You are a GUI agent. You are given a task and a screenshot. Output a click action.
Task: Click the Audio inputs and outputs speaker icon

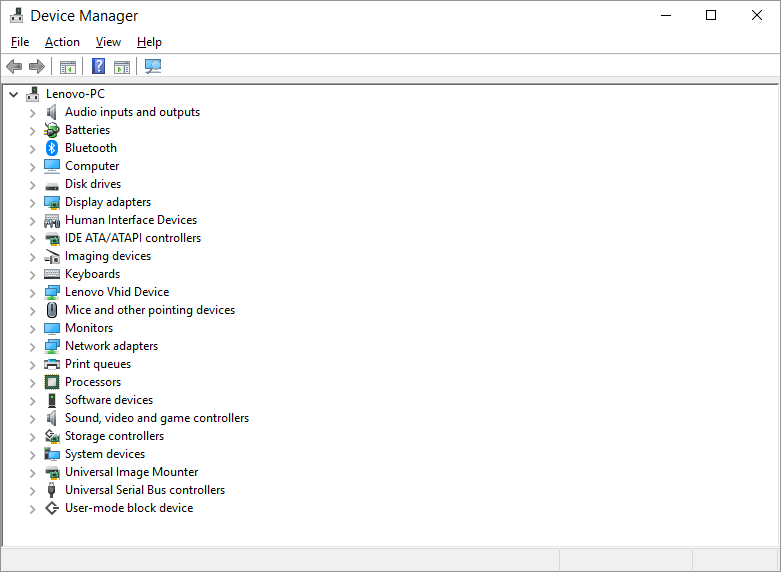[52, 112]
